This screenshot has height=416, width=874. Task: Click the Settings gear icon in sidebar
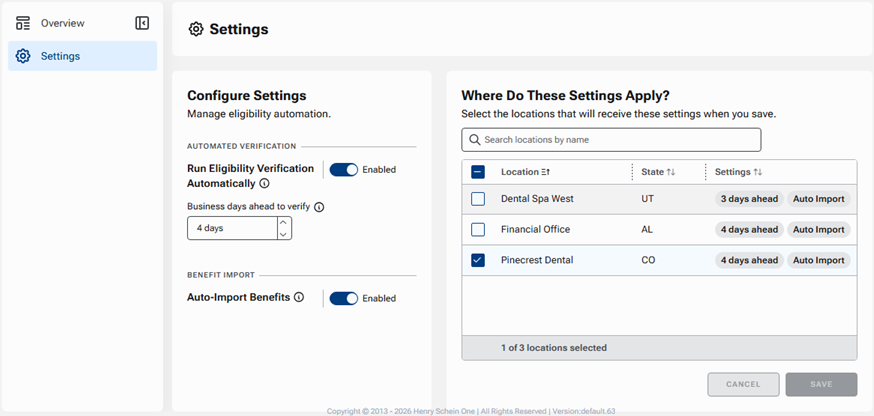23,56
